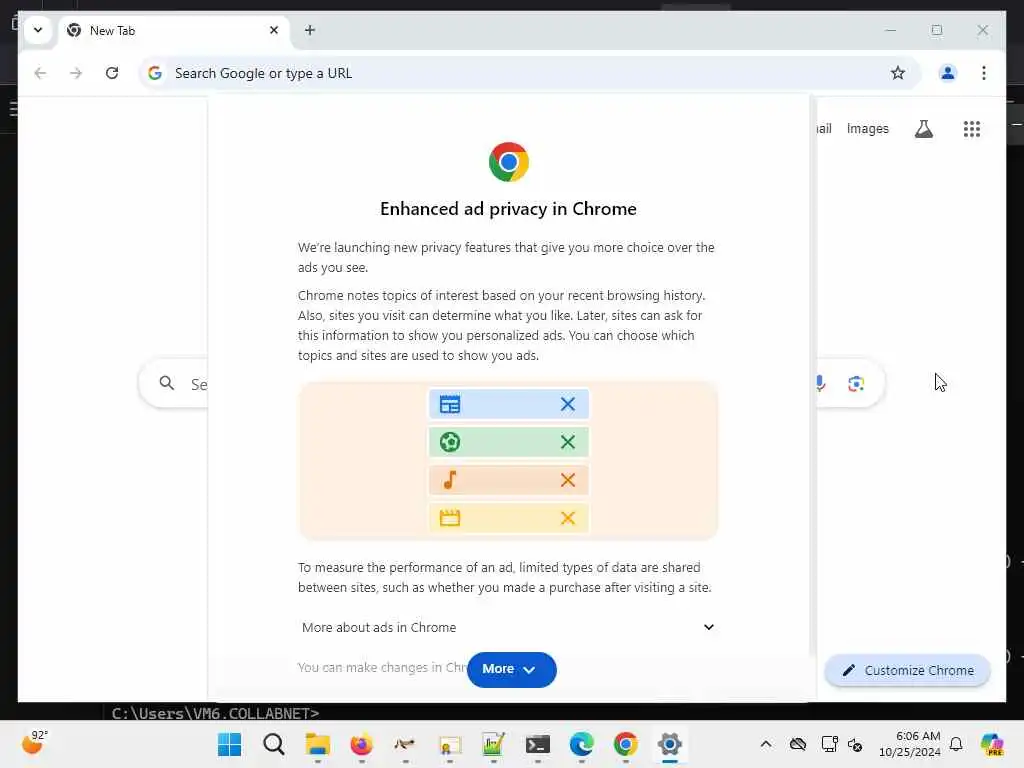Image resolution: width=1024 pixels, height=768 pixels.
Task: Search by voice with the microphone
Action: (x=820, y=383)
